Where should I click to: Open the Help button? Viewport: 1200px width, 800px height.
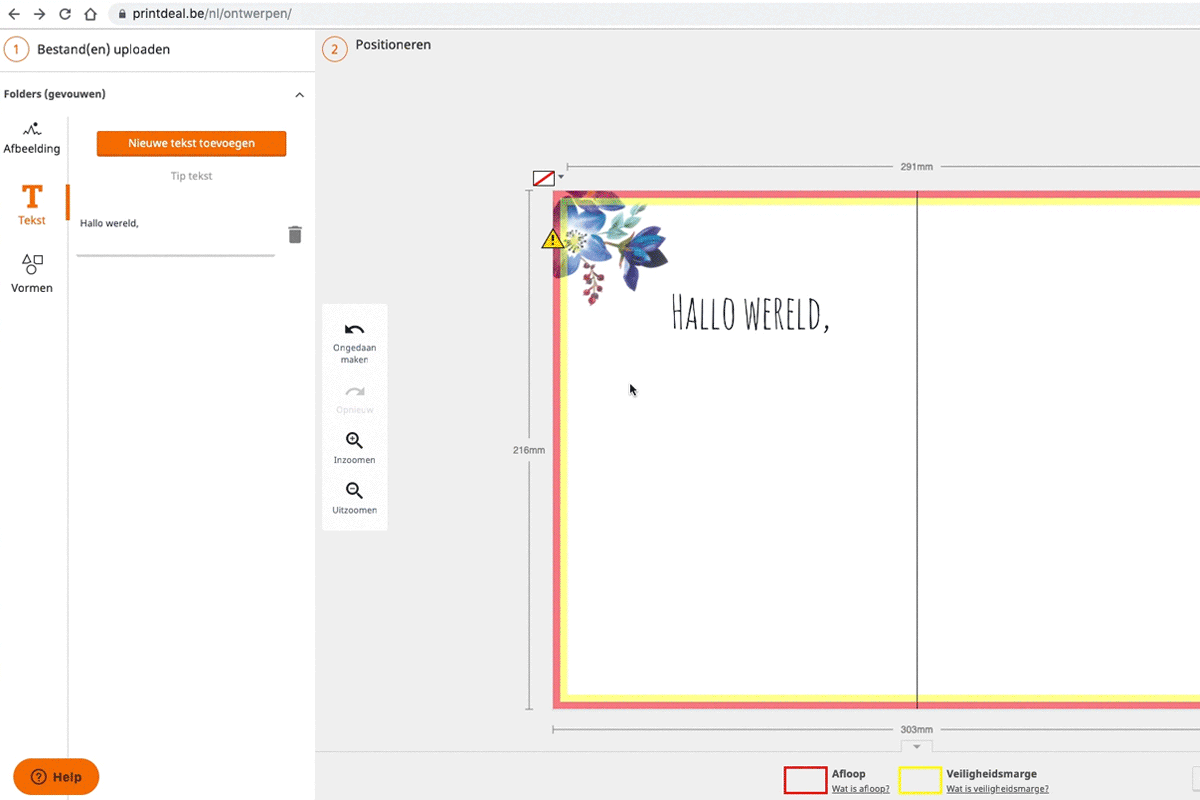pos(55,776)
